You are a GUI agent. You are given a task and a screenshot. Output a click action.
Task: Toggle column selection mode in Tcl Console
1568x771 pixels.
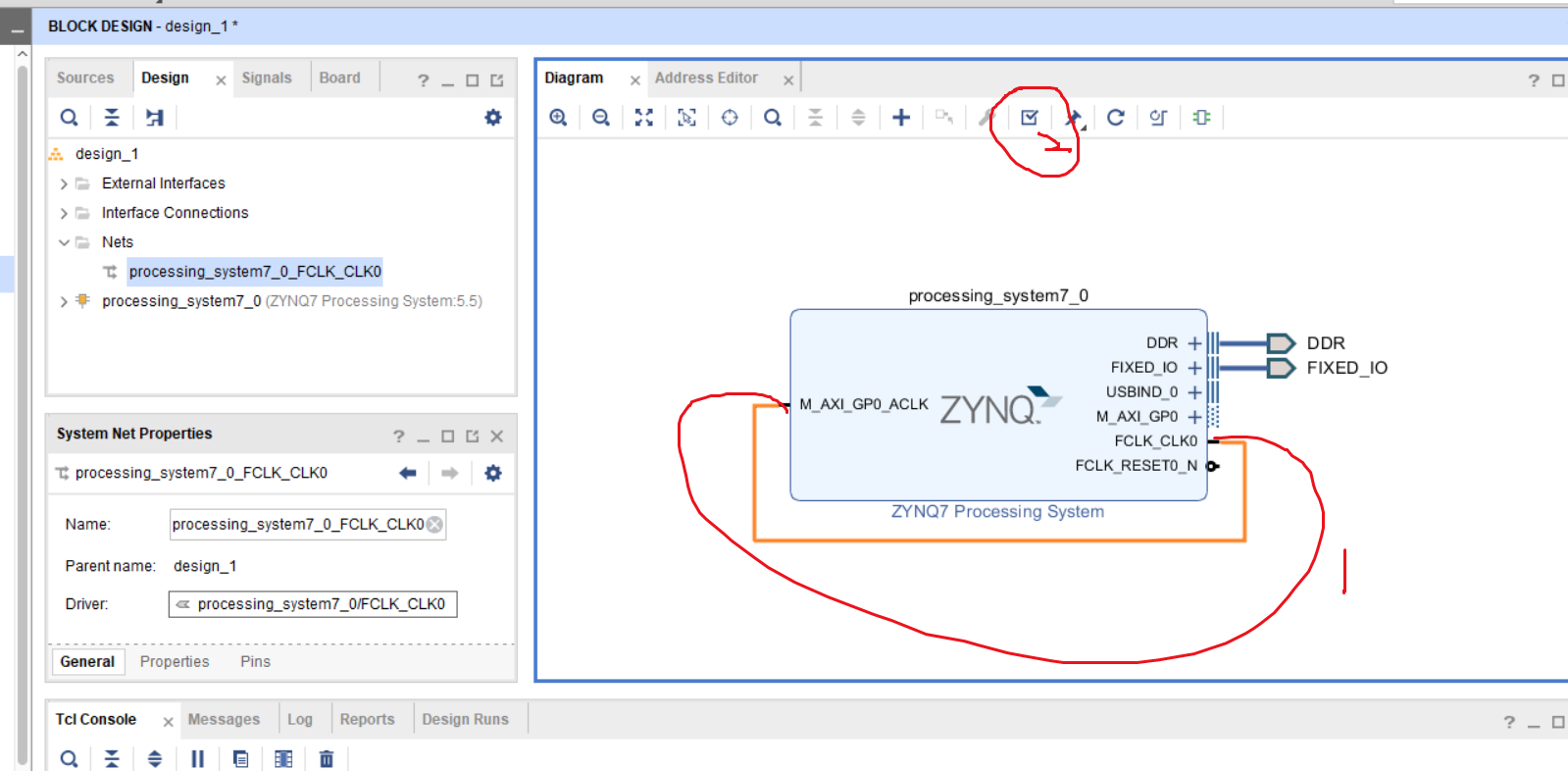pos(283,759)
